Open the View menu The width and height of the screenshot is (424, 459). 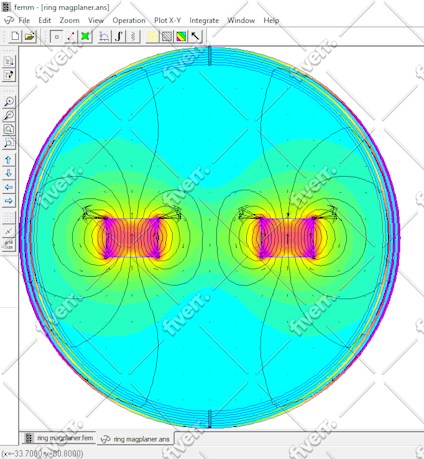click(x=96, y=20)
